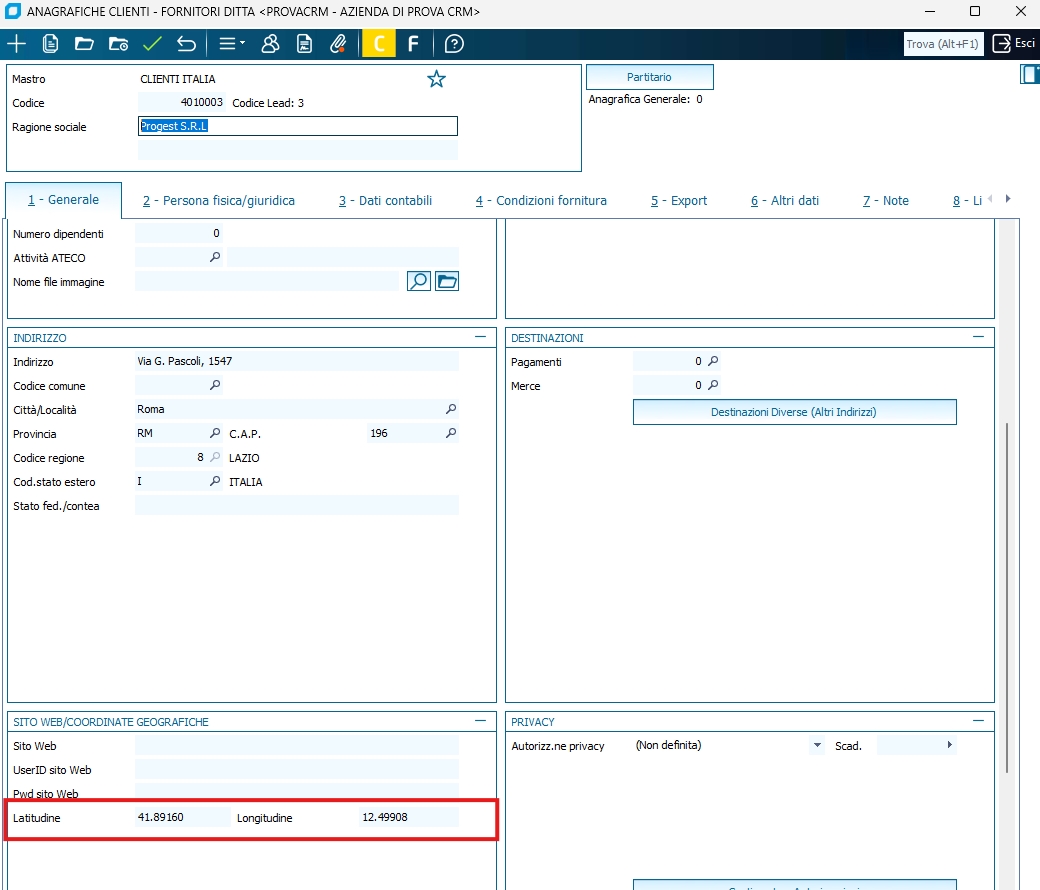The height and width of the screenshot is (890, 1040).
Task: Click the undo arrow icon in toolbar
Action: pos(186,44)
